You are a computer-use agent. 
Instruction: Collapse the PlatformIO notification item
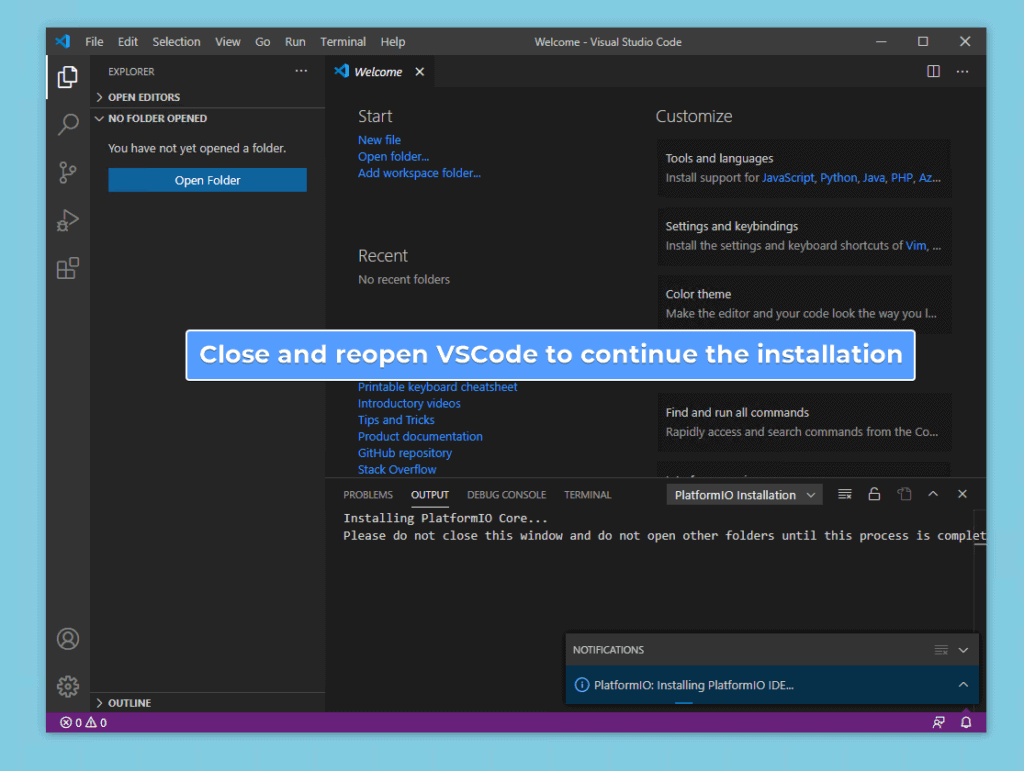(x=963, y=684)
